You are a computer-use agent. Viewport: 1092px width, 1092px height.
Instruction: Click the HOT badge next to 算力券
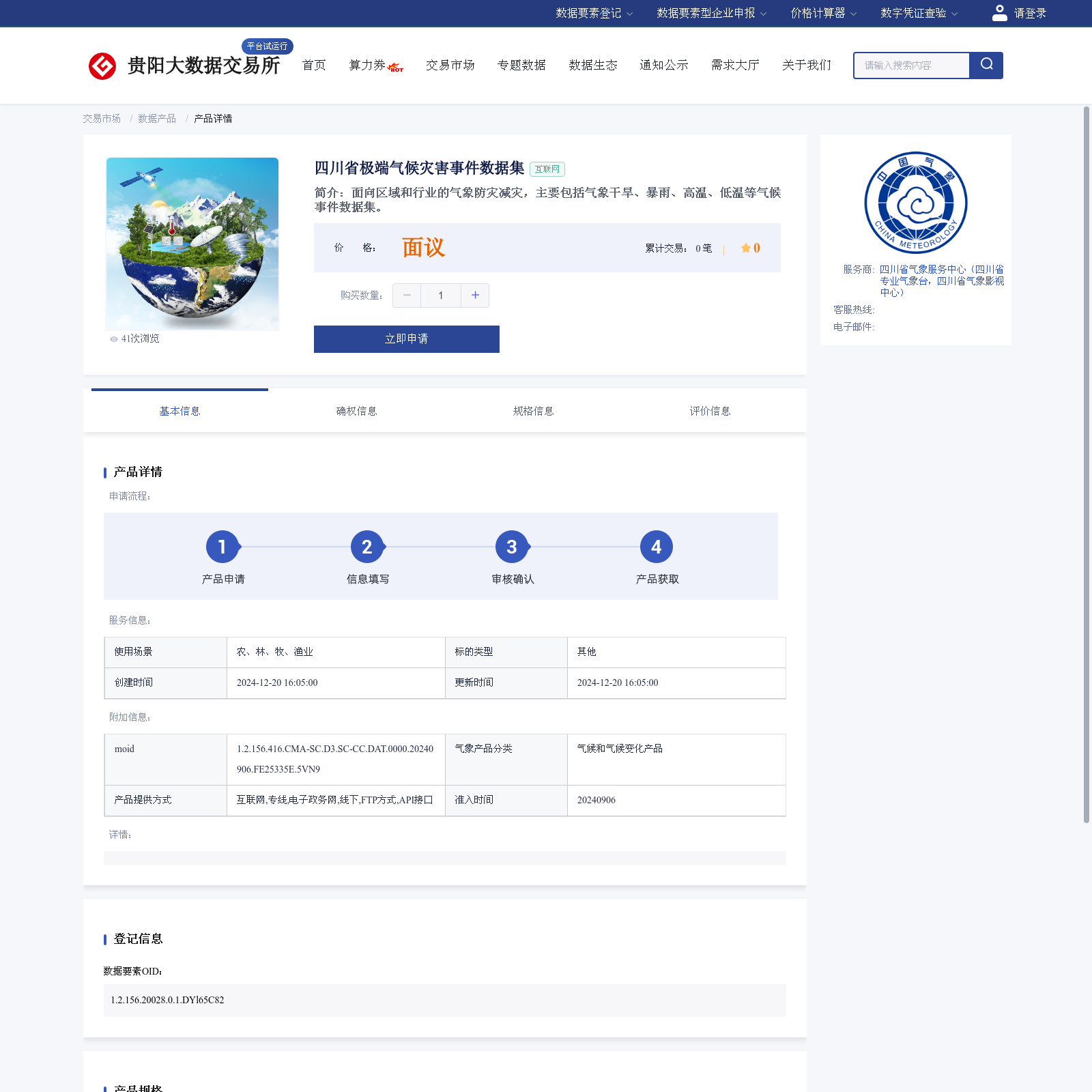[396, 68]
